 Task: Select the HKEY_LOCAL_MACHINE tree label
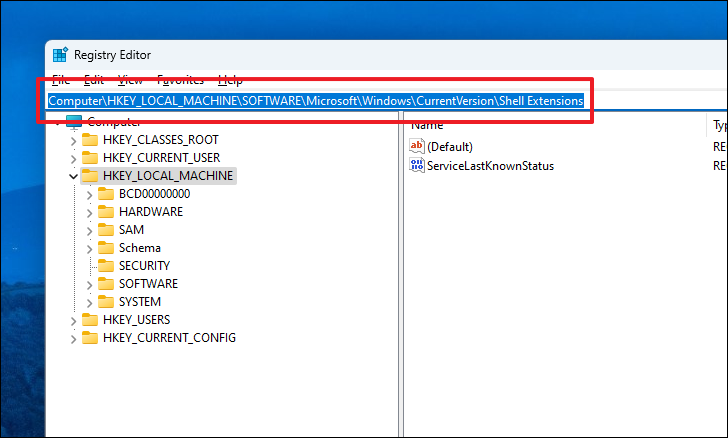[x=168, y=176]
